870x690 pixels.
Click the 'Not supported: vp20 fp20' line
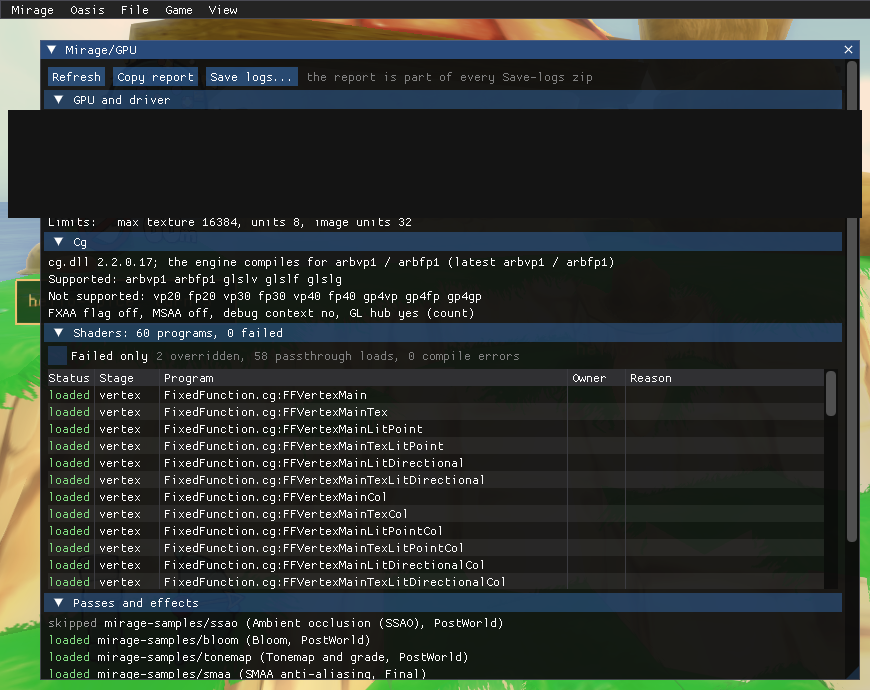point(265,296)
